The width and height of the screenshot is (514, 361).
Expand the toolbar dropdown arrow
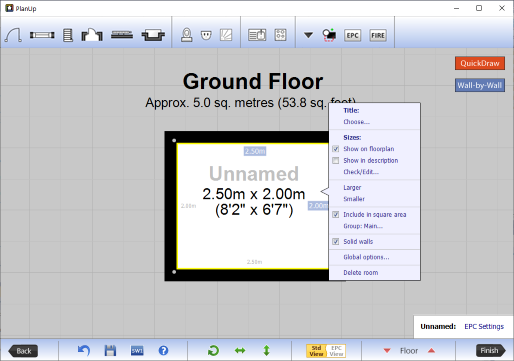pyautogui.click(x=308, y=35)
